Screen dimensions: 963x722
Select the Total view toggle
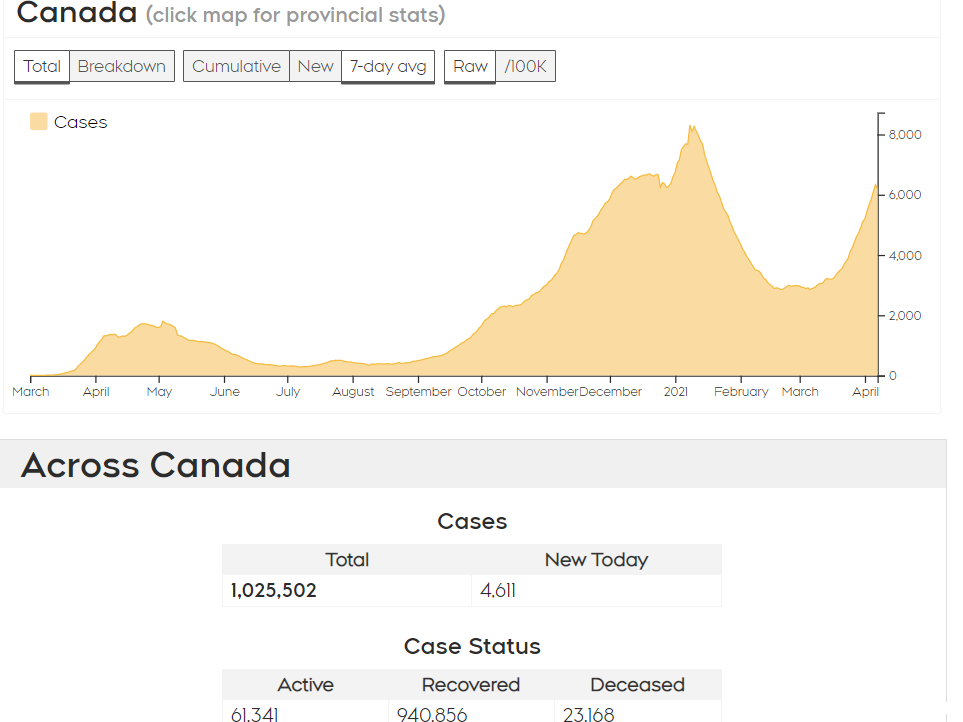click(x=42, y=66)
